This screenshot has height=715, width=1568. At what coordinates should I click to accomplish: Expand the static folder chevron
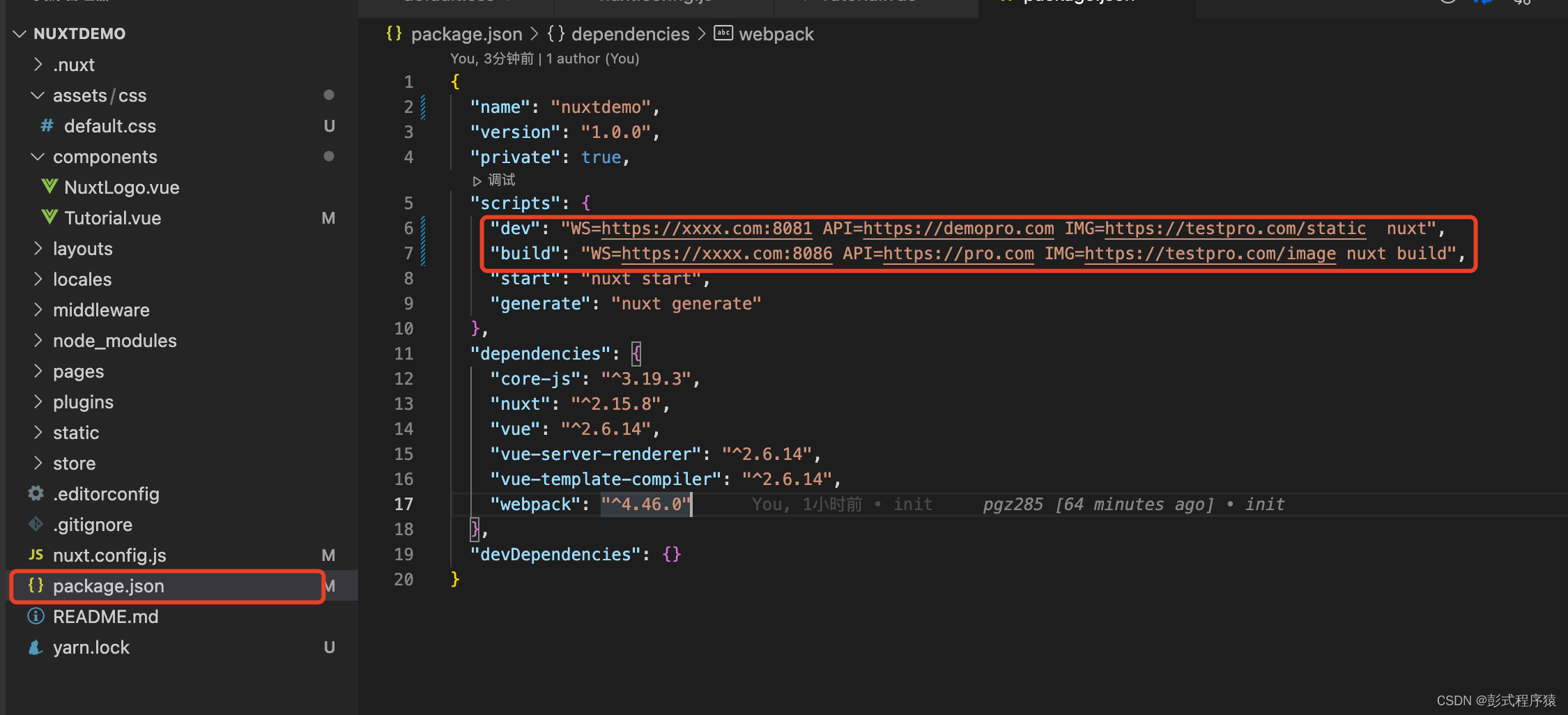(x=38, y=433)
